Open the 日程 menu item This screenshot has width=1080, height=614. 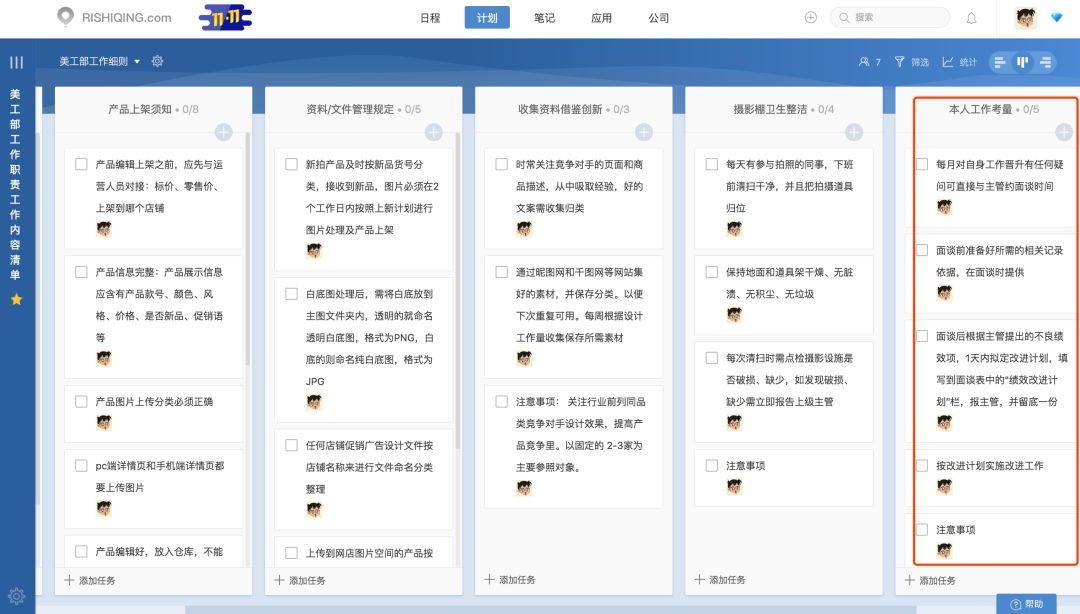[430, 17]
